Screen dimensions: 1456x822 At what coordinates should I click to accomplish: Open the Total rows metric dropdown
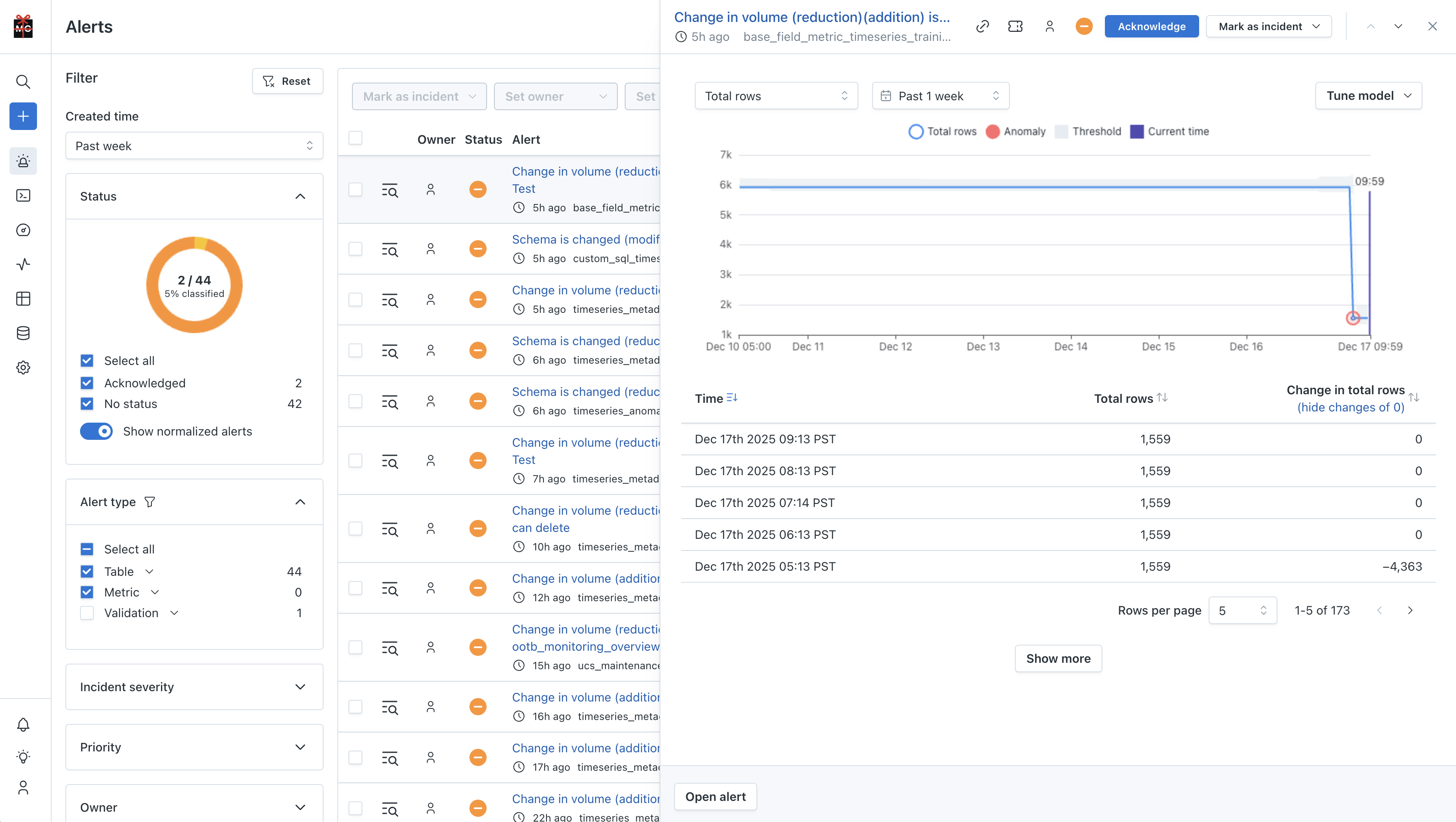[x=775, y=96]
